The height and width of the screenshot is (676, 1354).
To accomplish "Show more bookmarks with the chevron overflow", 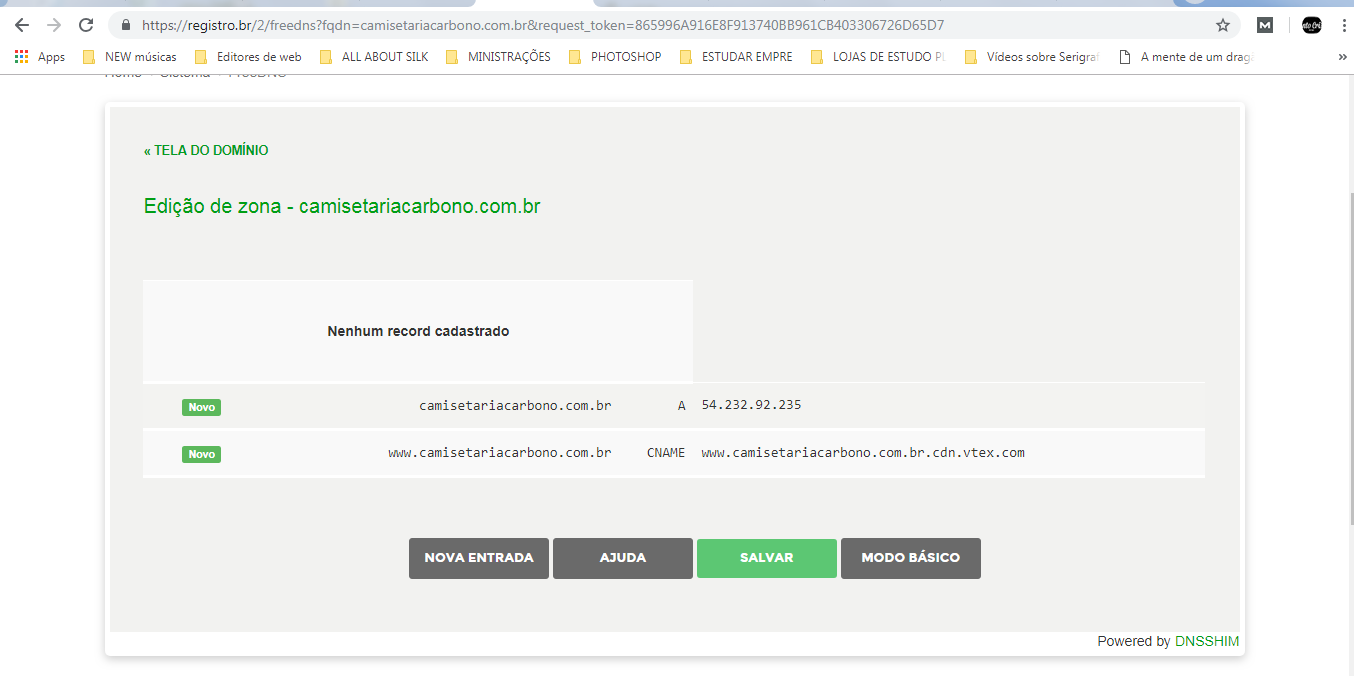I will pyautogui.click(x=1342, y=57).
